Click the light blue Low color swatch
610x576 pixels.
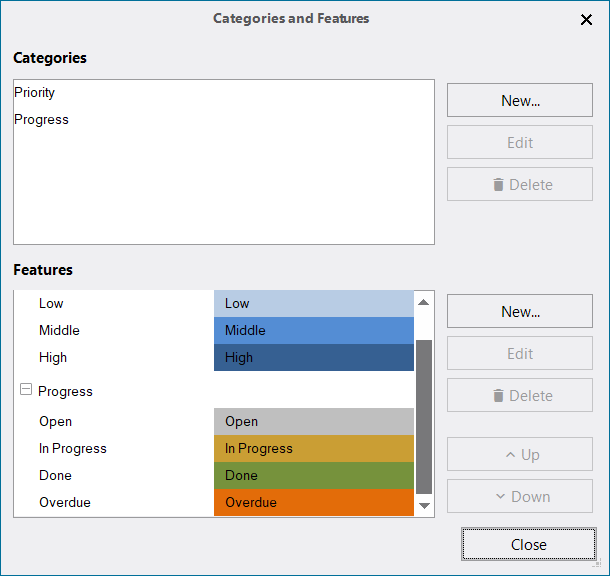coord(313,304)
